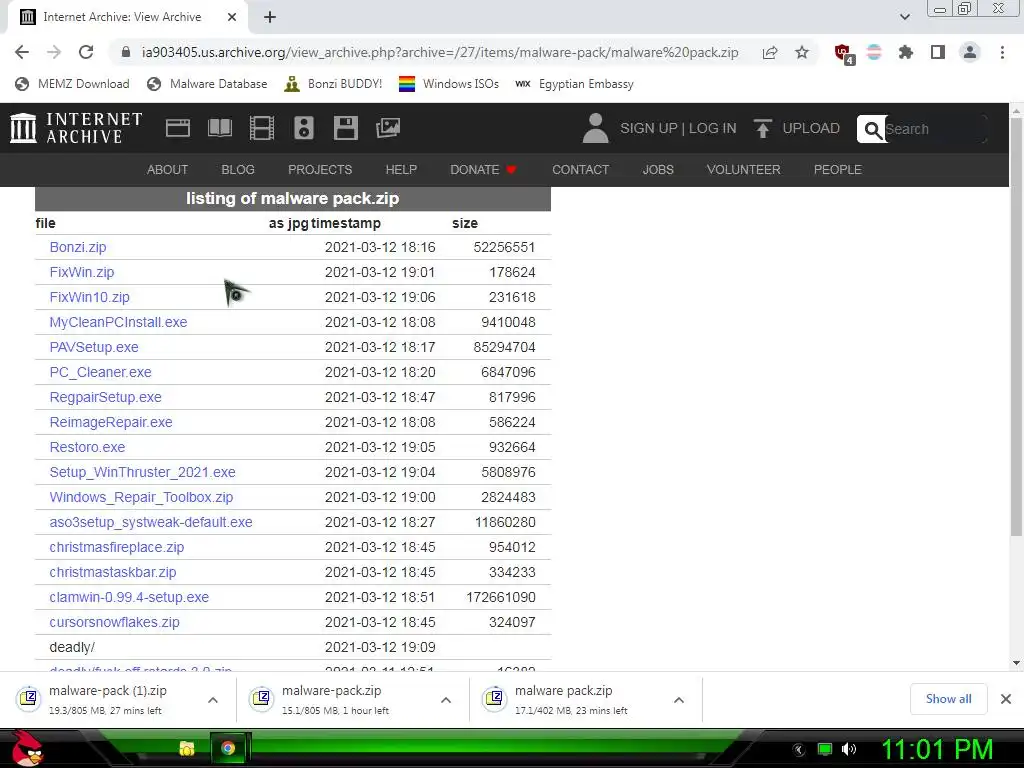The width and height of the screenshot is (1024, 768).
Task: Open the PROJECTS menu item
Action: 320,170
